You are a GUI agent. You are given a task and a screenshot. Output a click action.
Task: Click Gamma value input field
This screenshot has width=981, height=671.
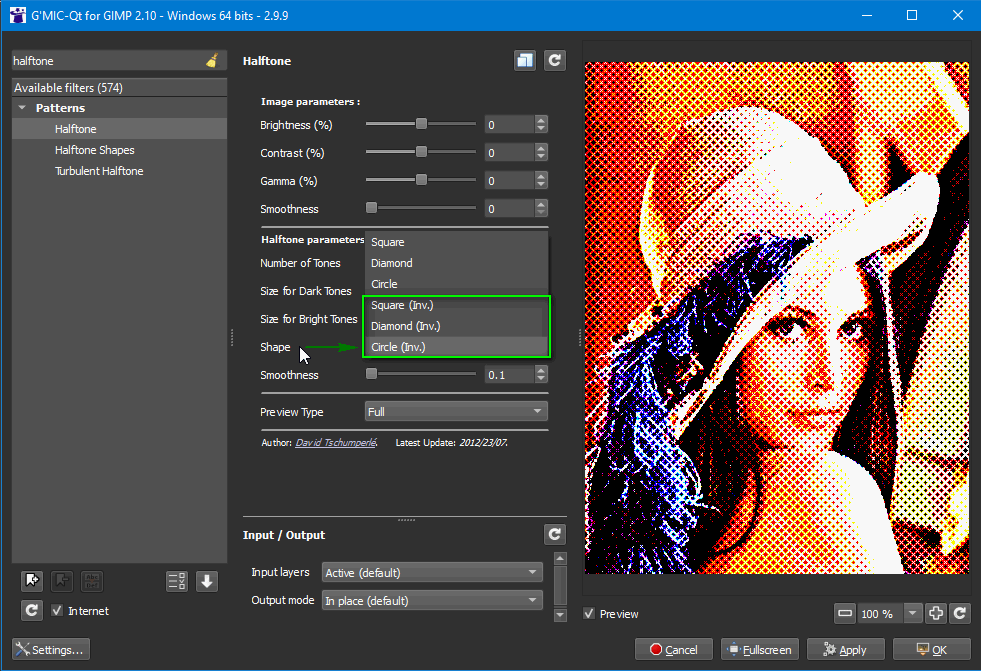pos(509,181)
